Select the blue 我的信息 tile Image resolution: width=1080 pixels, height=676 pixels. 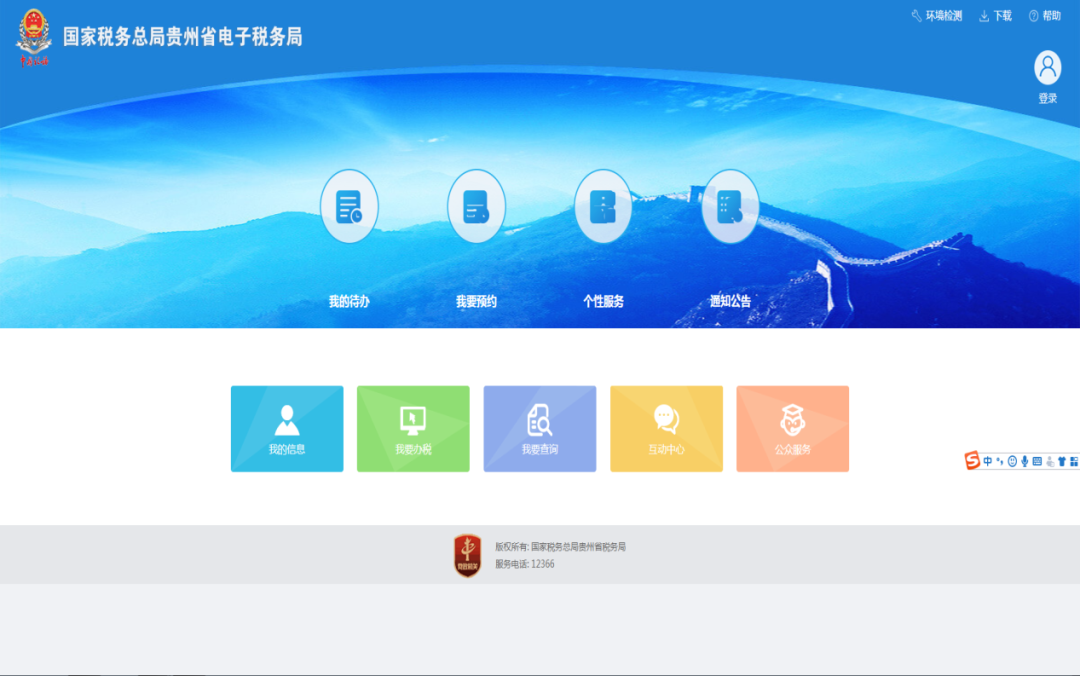[287, 429]
